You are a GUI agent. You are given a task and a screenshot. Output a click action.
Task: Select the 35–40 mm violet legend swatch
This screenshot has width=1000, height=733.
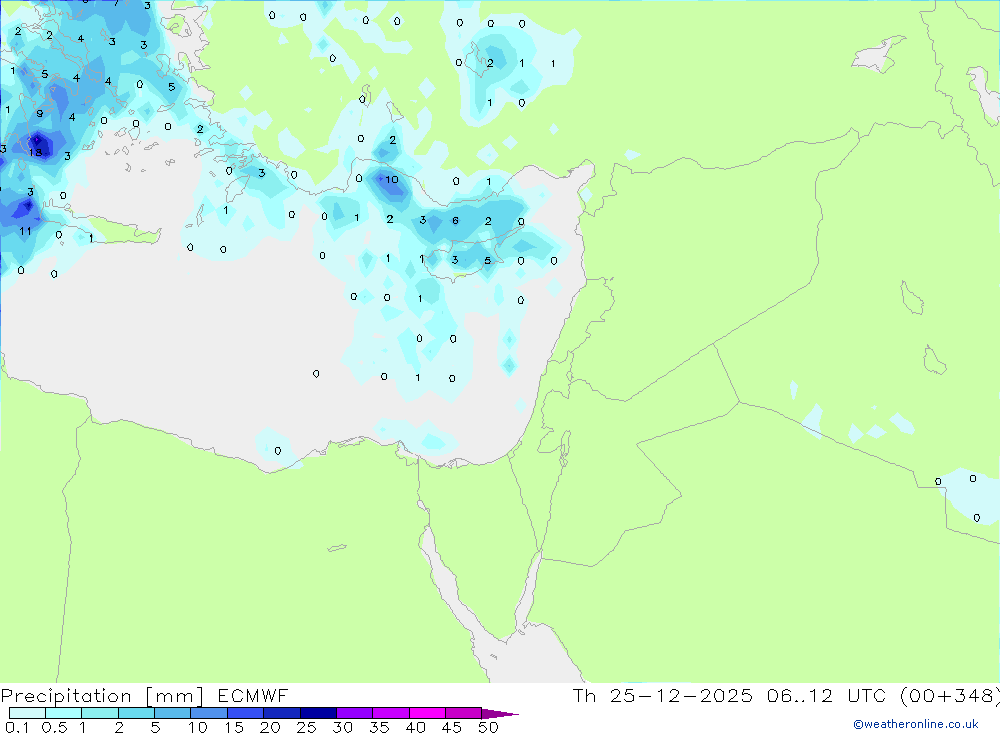click(391, 713)
